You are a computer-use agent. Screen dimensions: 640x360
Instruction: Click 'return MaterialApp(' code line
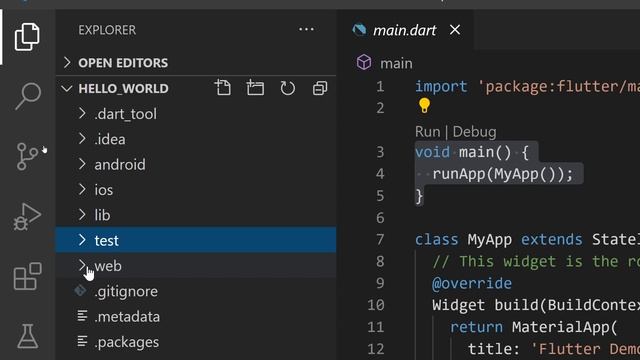point(533,327)
